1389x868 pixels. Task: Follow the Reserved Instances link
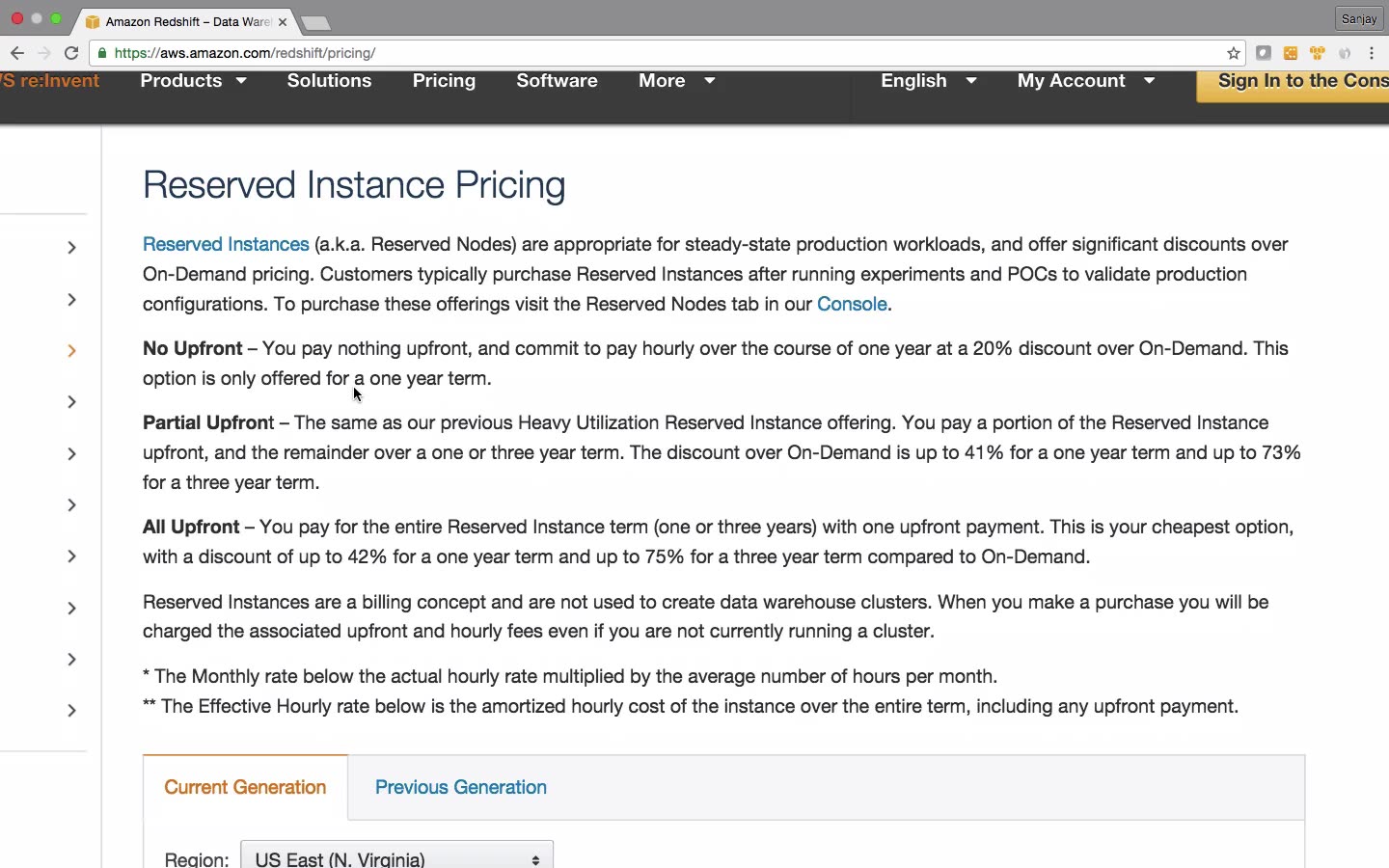[226, 245]
